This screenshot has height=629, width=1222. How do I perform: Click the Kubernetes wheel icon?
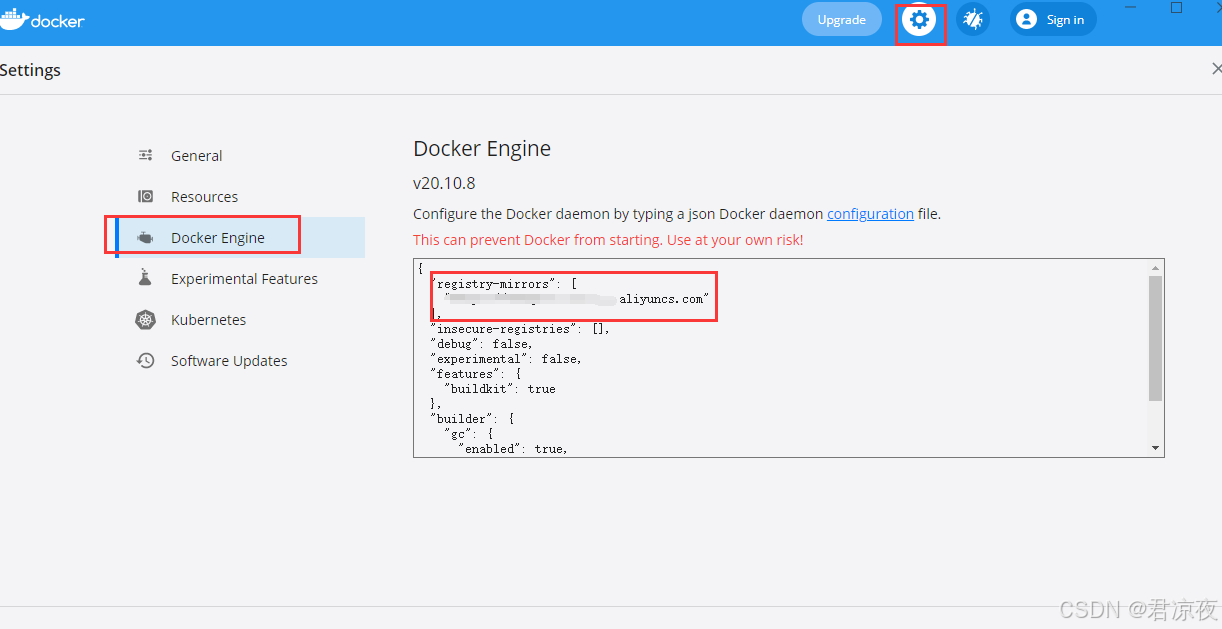(146, 320)
